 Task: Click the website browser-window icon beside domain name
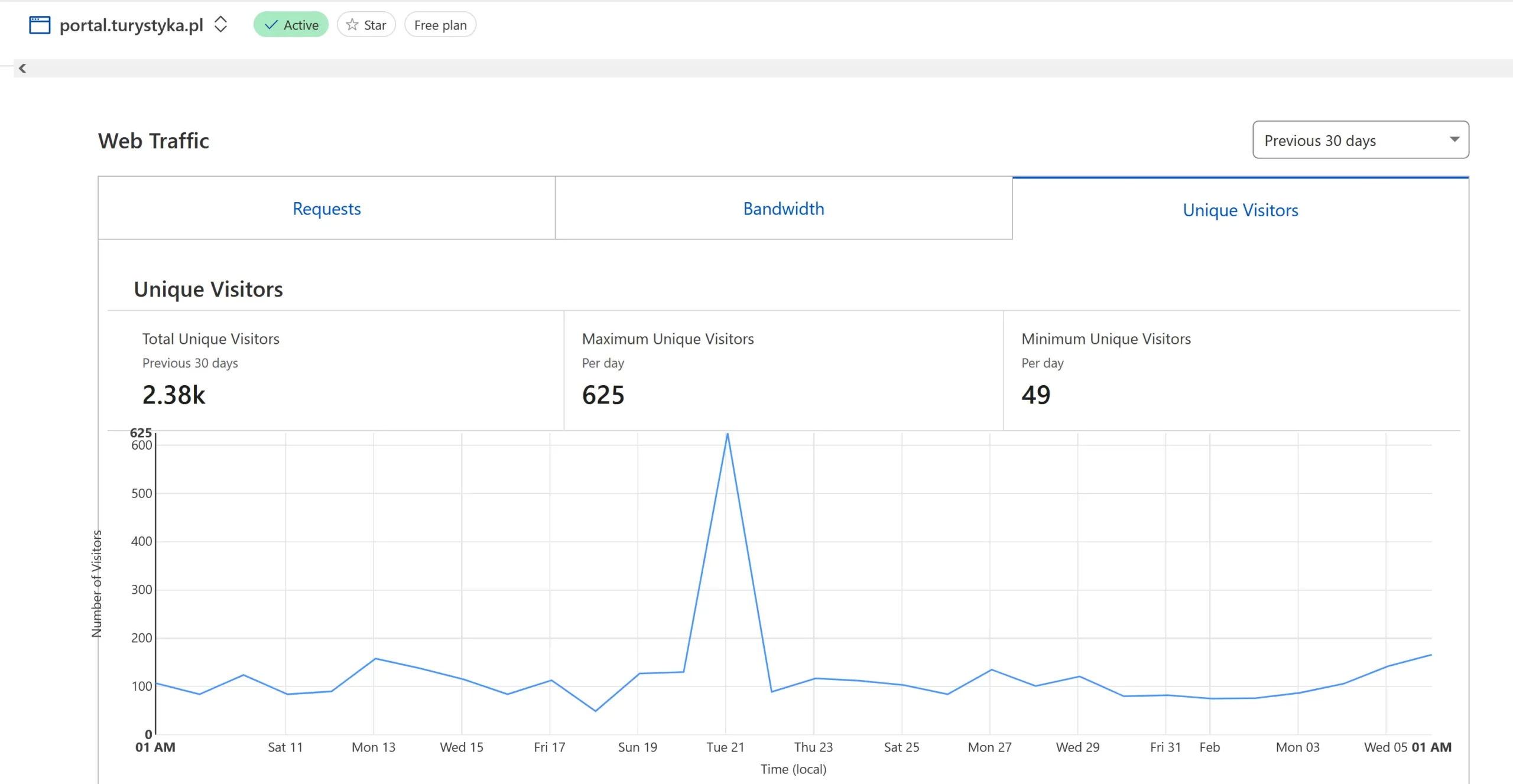tap(40, 25)
